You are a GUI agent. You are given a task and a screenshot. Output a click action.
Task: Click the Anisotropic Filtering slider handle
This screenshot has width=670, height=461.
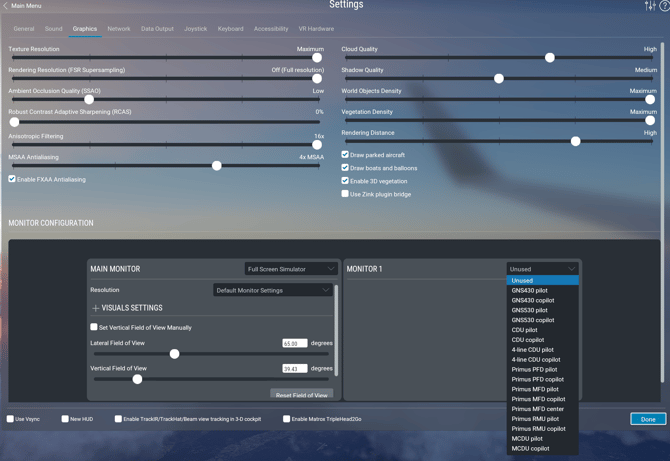click(x=317, y=144)
